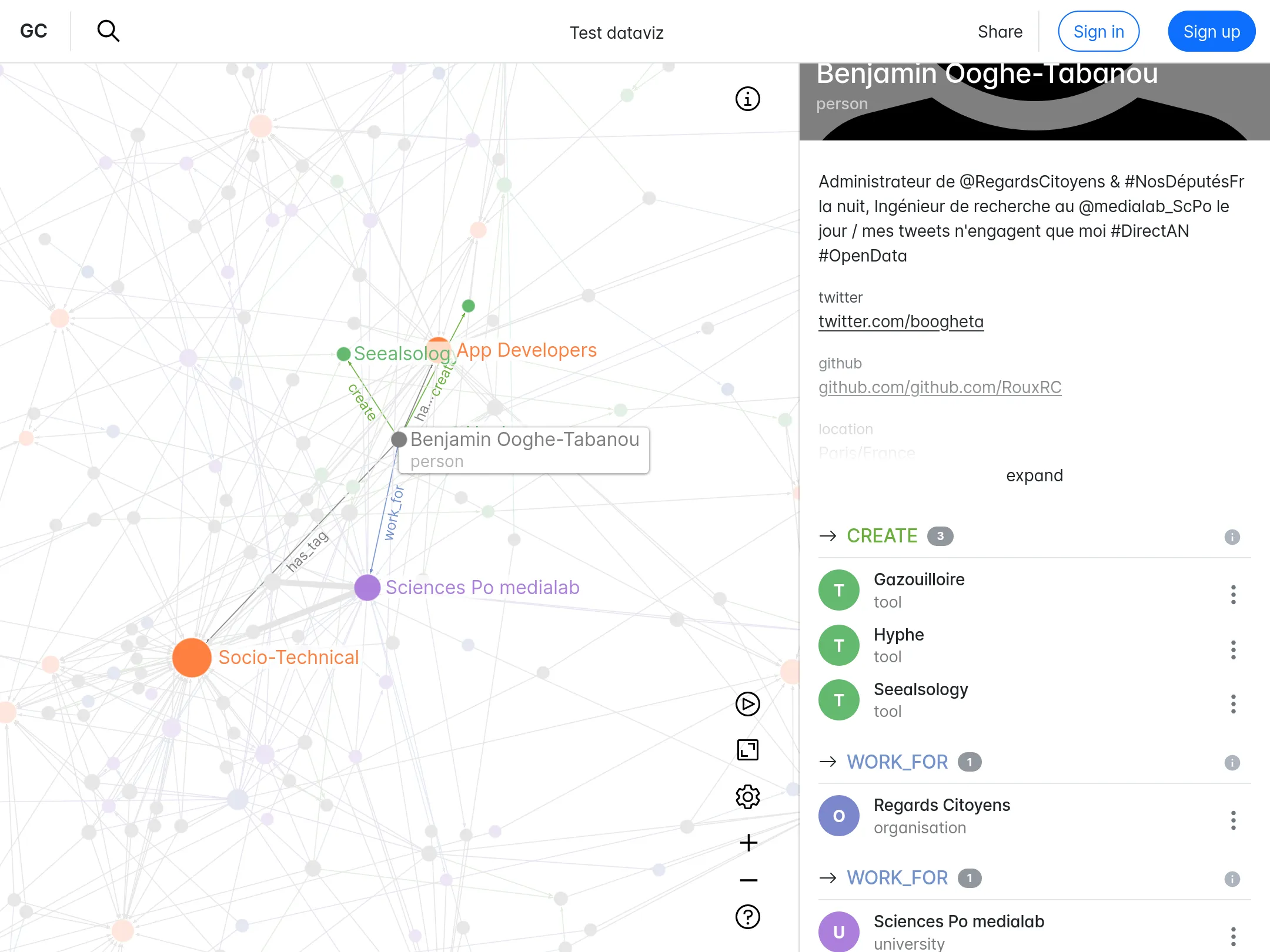Click the graph info overlay icon

tap(748, 99)
